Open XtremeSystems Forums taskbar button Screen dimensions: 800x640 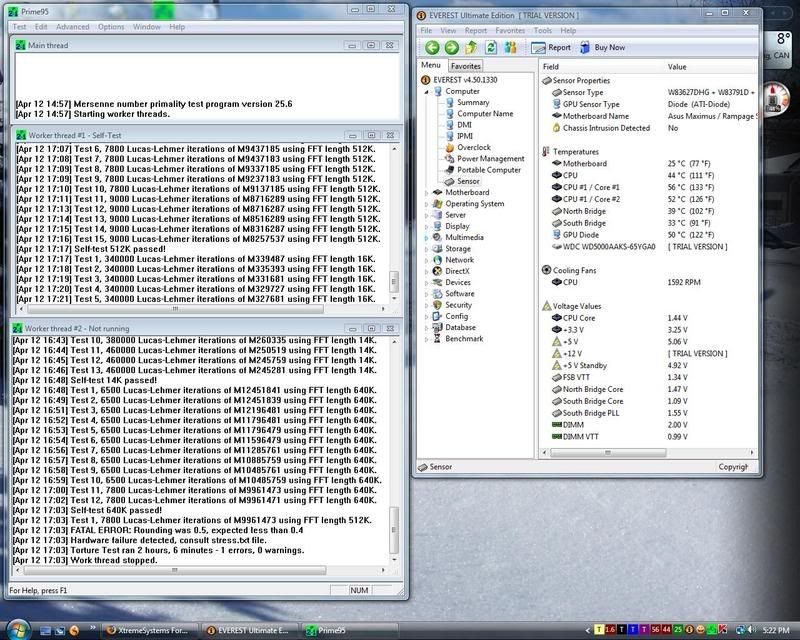coord(151,630)
